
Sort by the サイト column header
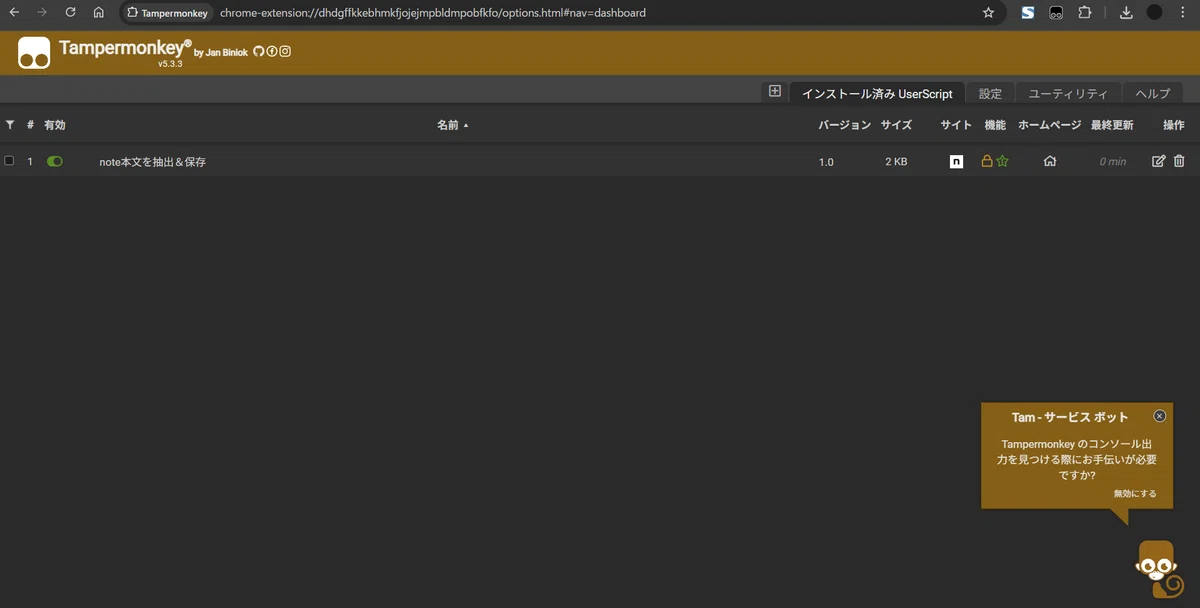(956, 125)
